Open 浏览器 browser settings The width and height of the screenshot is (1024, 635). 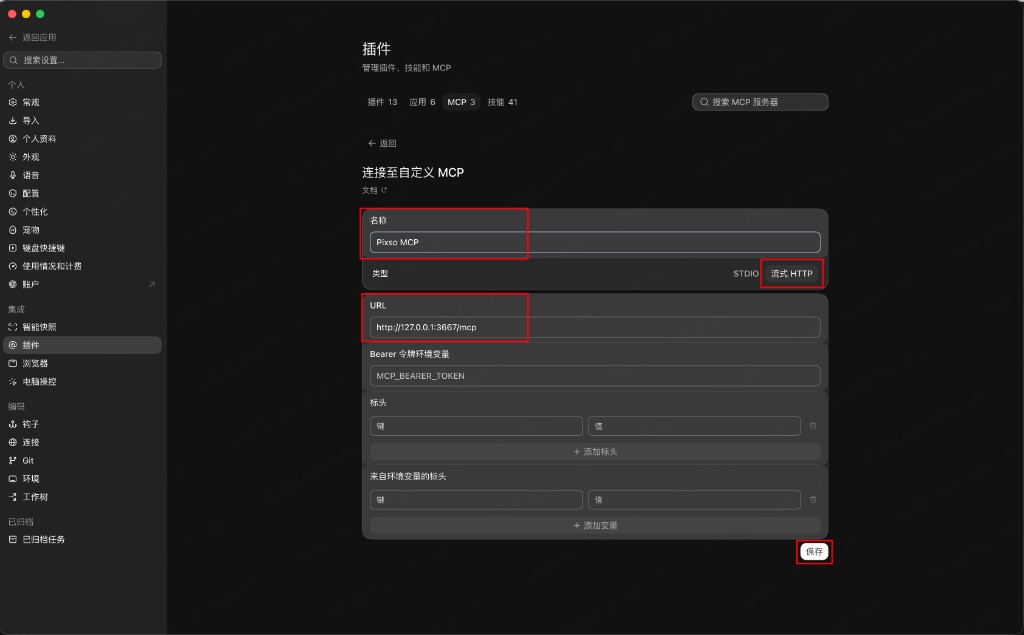tap(82, 363)
